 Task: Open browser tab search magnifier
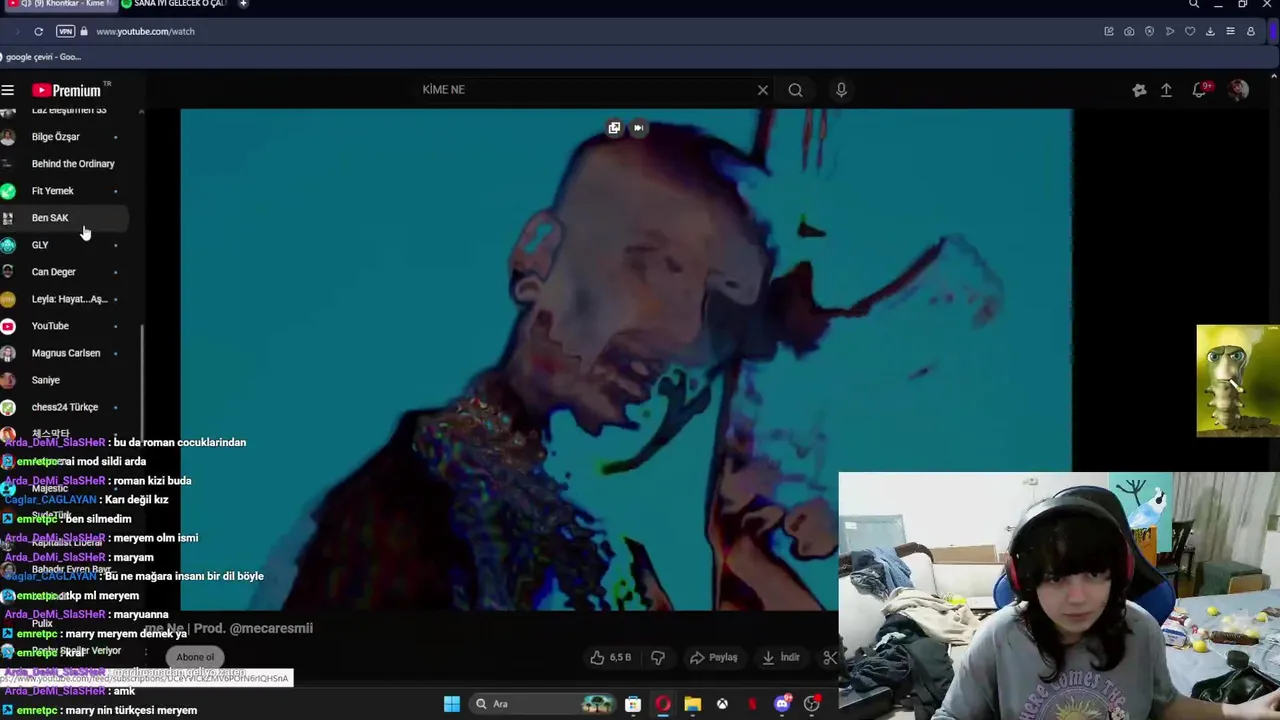pos(1194,4)
